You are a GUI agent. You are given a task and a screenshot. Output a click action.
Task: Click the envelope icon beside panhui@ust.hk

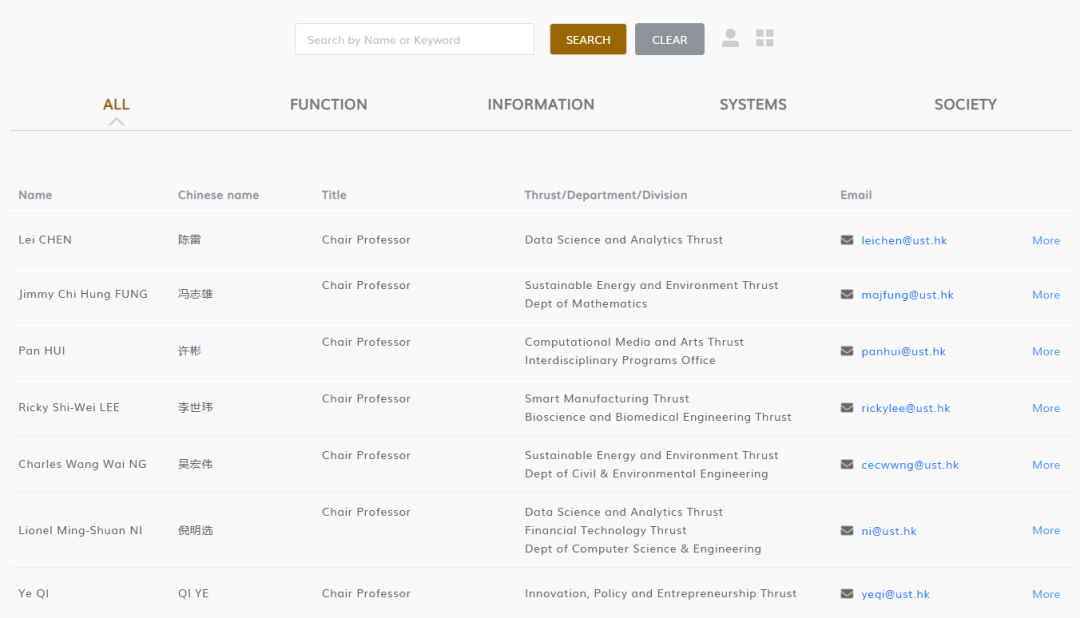point(847,351)
